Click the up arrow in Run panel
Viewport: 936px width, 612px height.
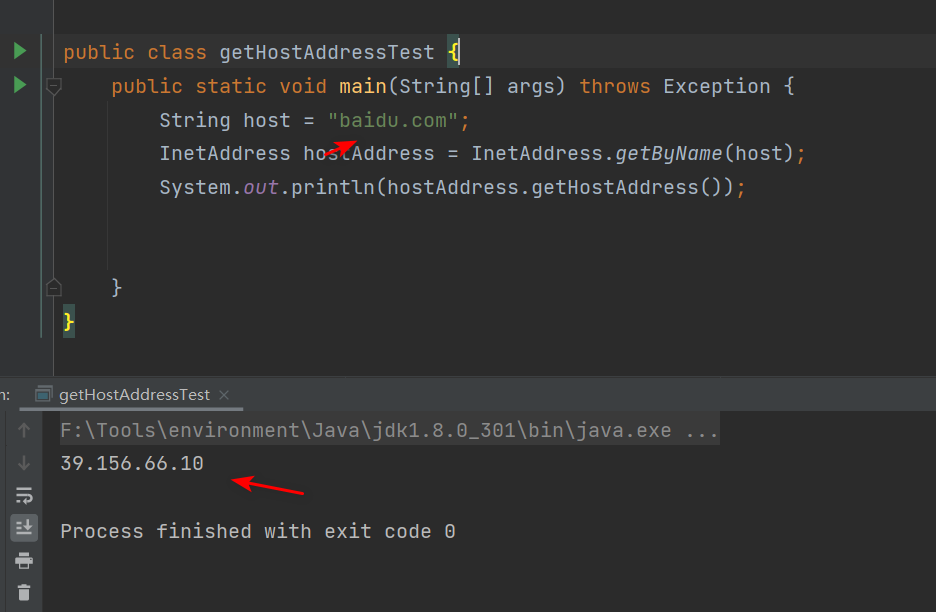(x=24, y=431)
